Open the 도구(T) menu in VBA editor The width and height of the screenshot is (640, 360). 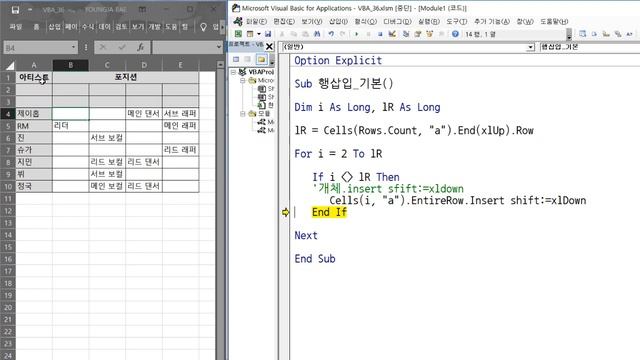coord(456,21)
